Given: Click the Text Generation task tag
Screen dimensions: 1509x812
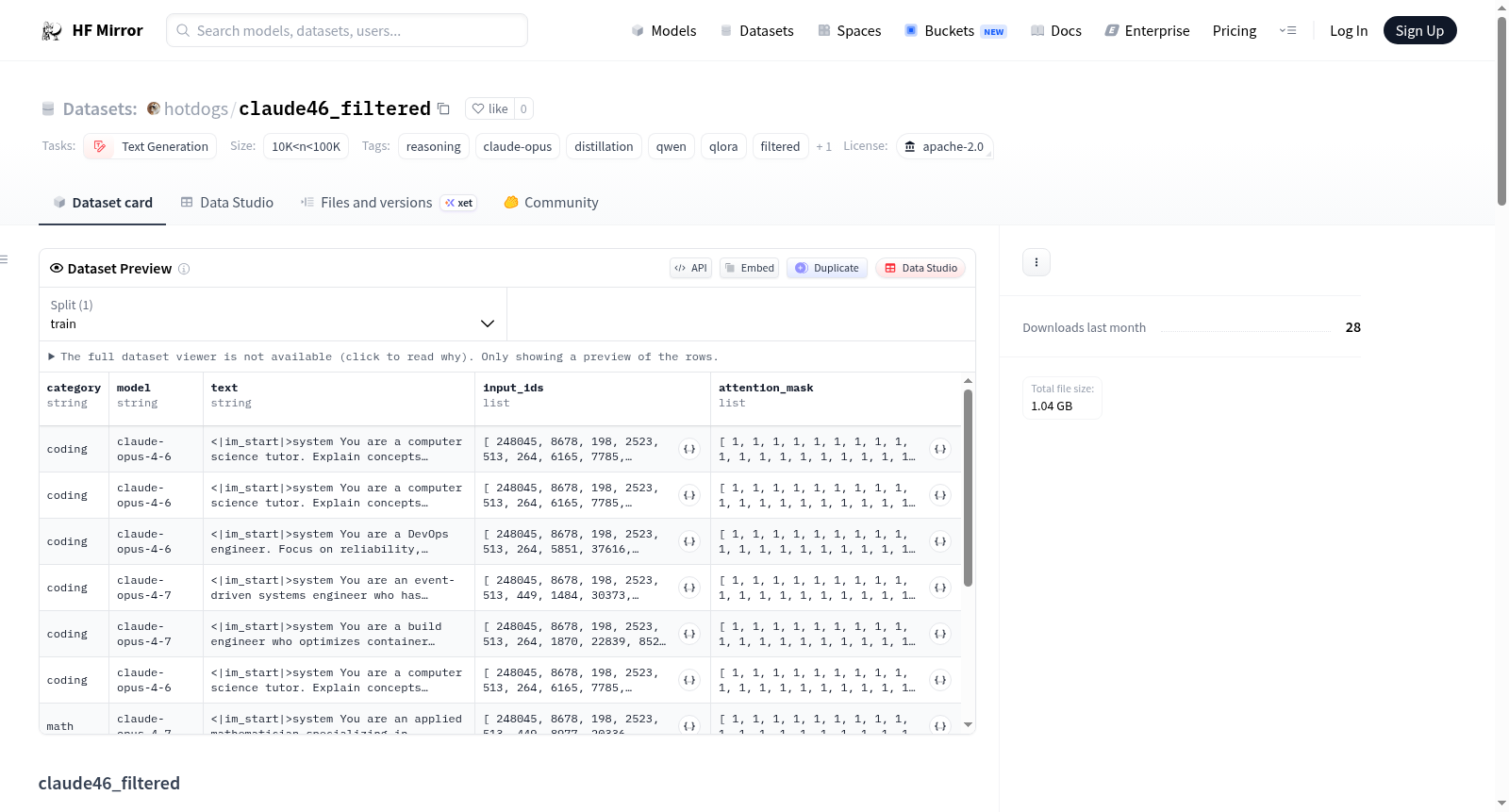Looking at the screenshot, I should pos(150,146).
